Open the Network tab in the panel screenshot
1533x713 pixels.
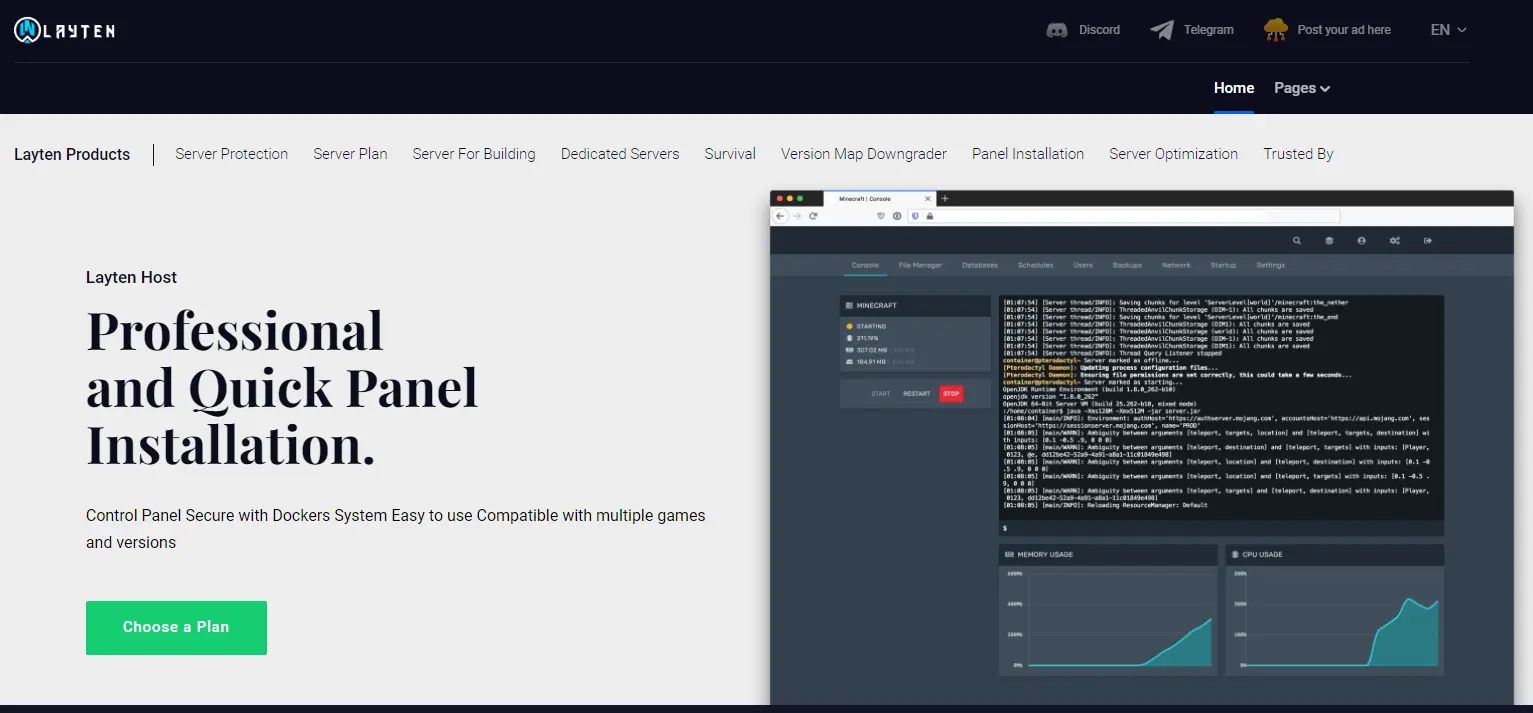(x=1176, y=265)
